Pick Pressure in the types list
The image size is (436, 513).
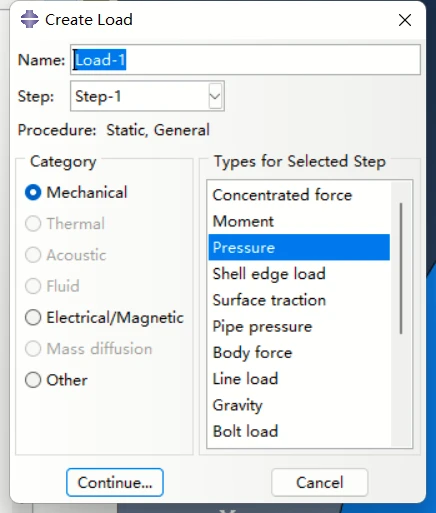point(299,247)
